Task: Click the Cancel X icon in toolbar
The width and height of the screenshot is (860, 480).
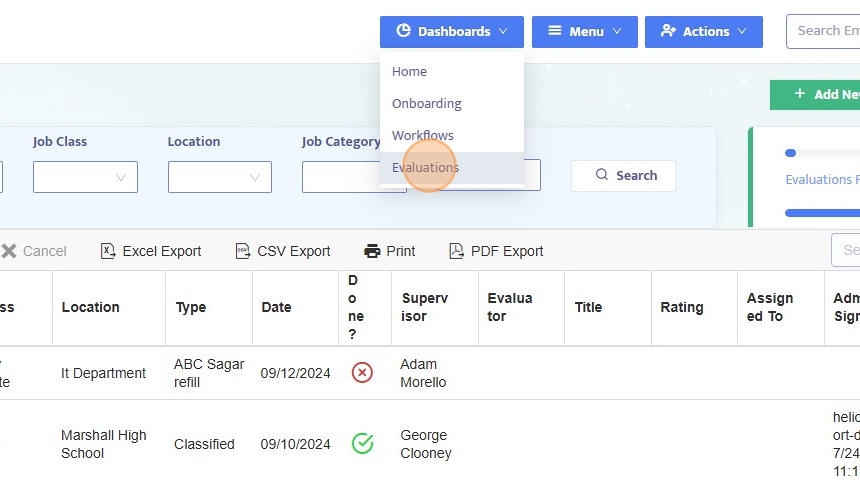Action: pyautogui.click(x=9, y=251)
